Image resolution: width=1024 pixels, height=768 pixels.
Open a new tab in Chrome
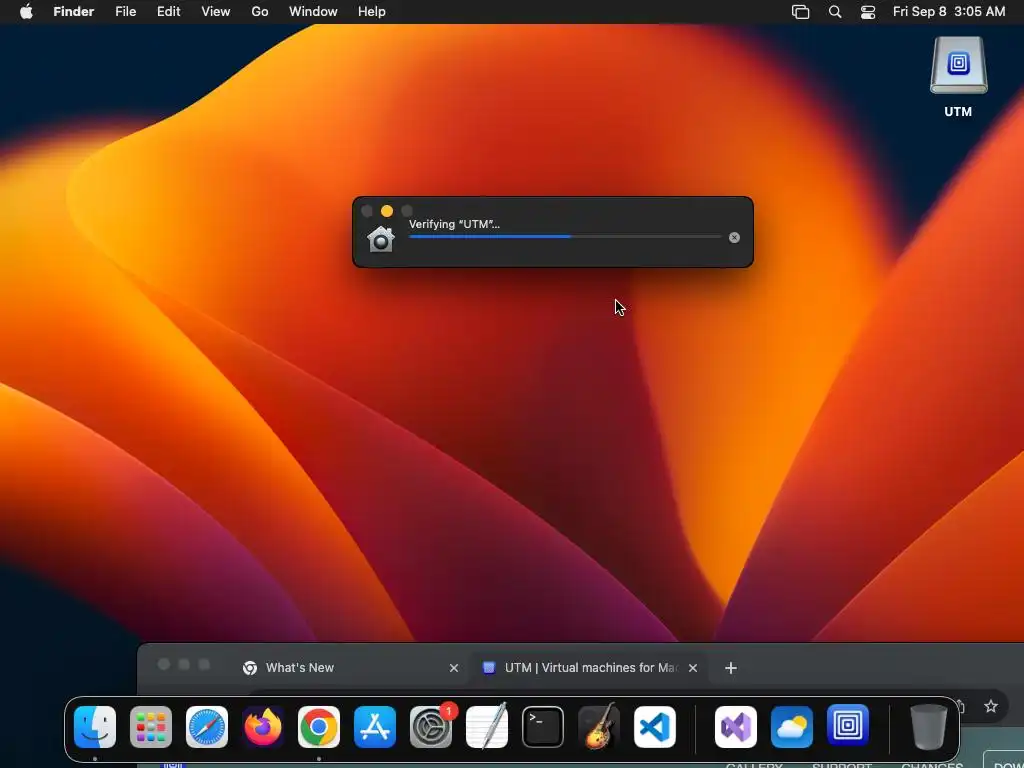(x=731, y=668)
